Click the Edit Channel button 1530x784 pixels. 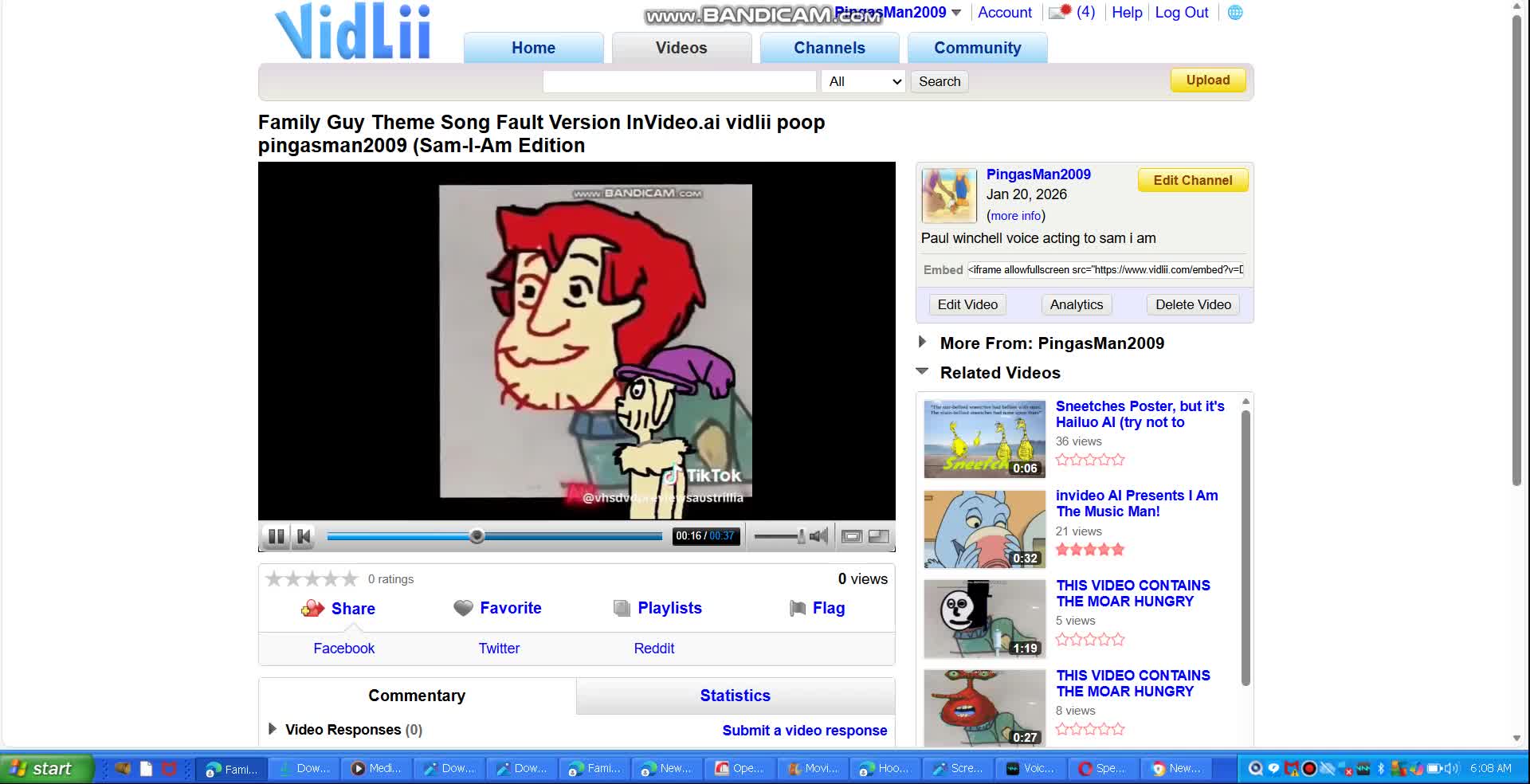pyautogui.click(x=1192, y=180)
